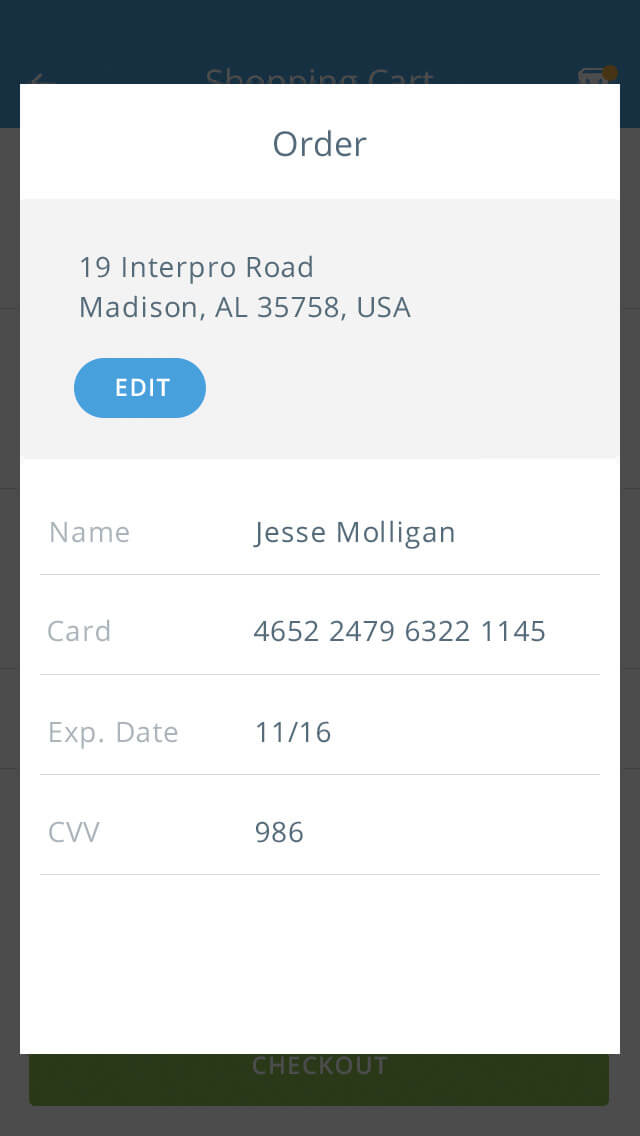This screenshot has height=1136, width=640.
Task: Click the card number 4652 2479 6322 1145
Action: (399, 631)
